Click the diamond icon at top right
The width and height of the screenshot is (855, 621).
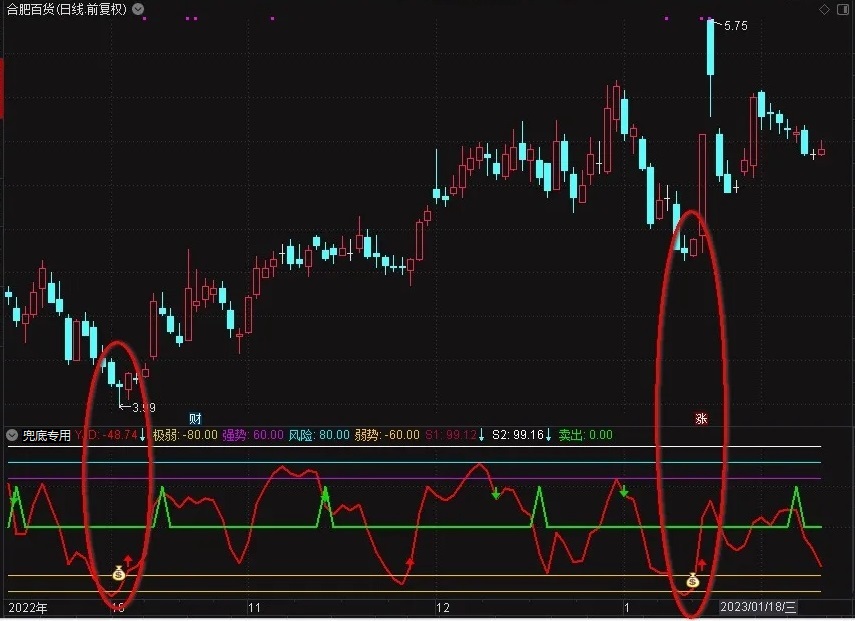click(x=824, y=9)
